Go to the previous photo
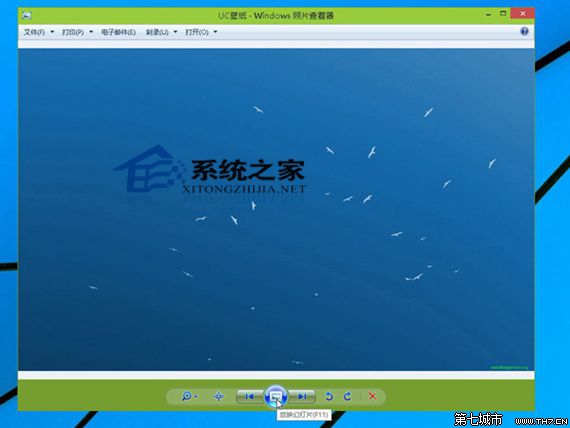 coord(250,396)
